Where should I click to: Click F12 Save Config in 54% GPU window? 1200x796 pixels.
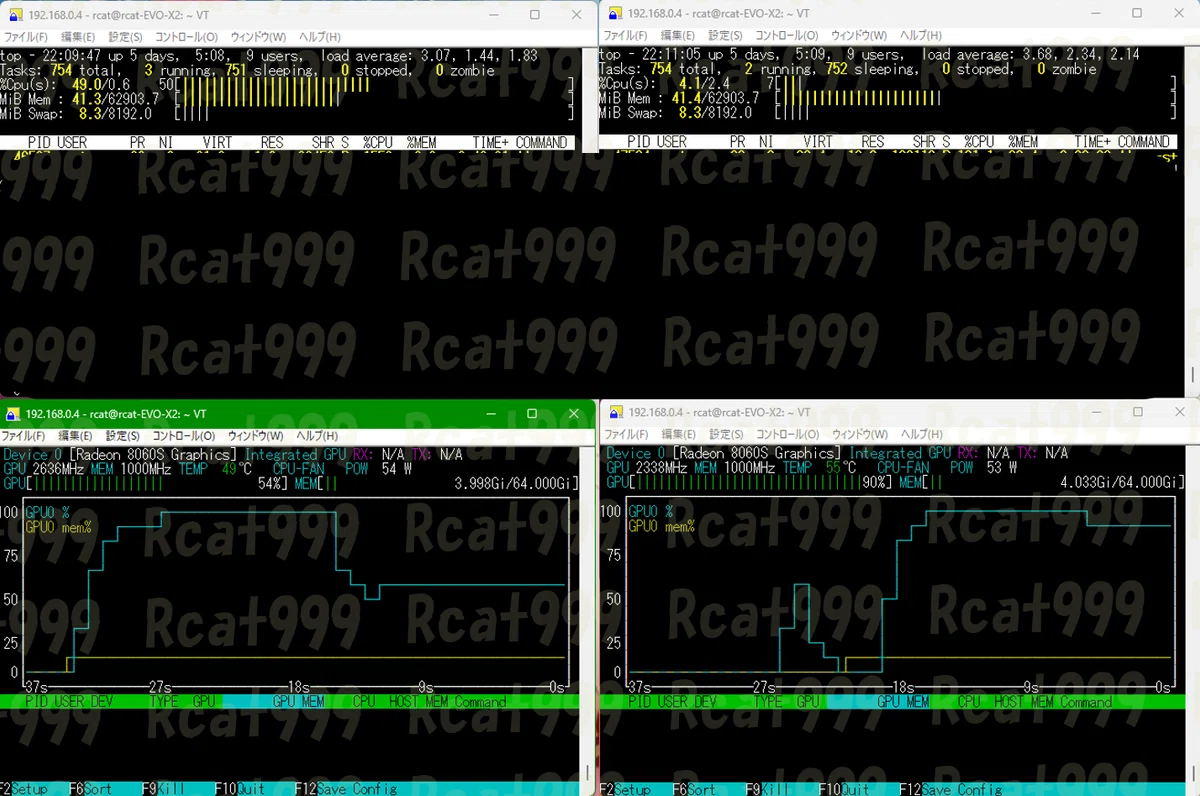tap(345, 789)
